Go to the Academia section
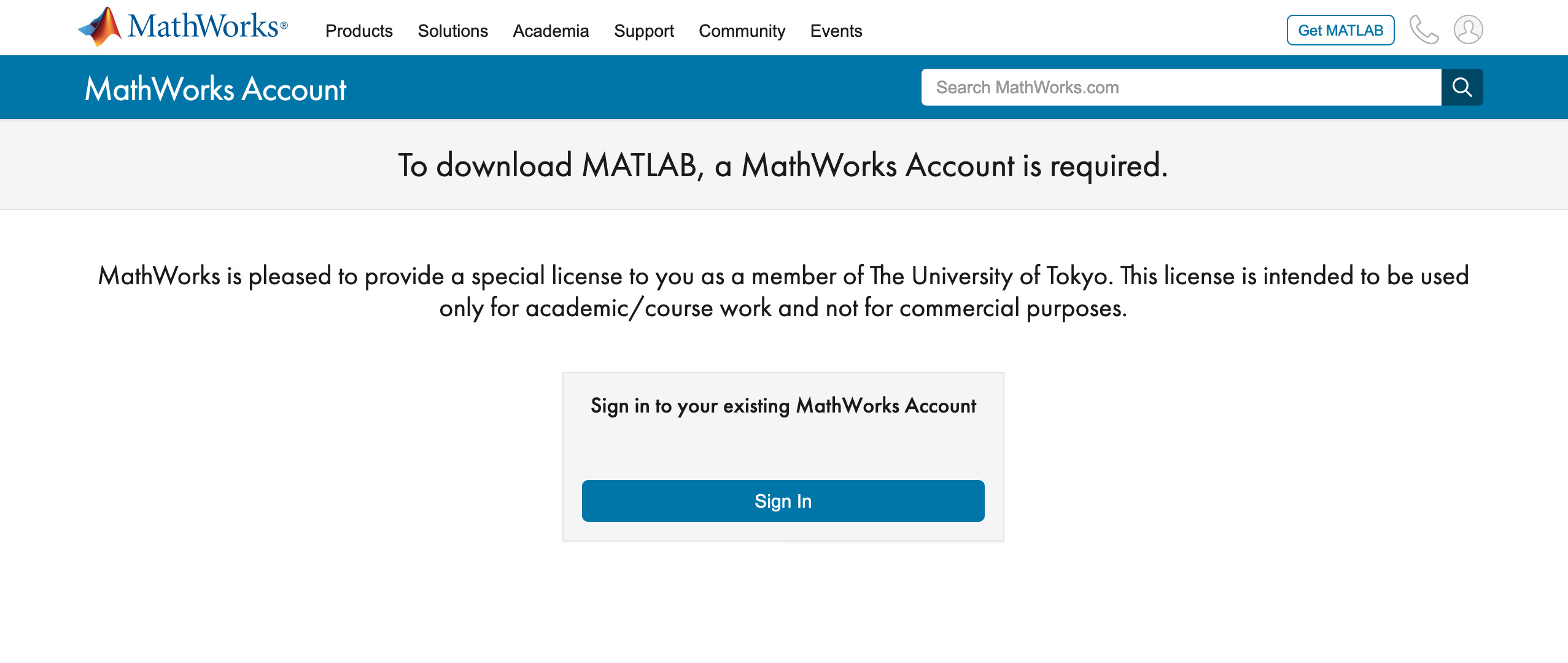This screenshot has width=1568, height=663. (x=551, y=31)
